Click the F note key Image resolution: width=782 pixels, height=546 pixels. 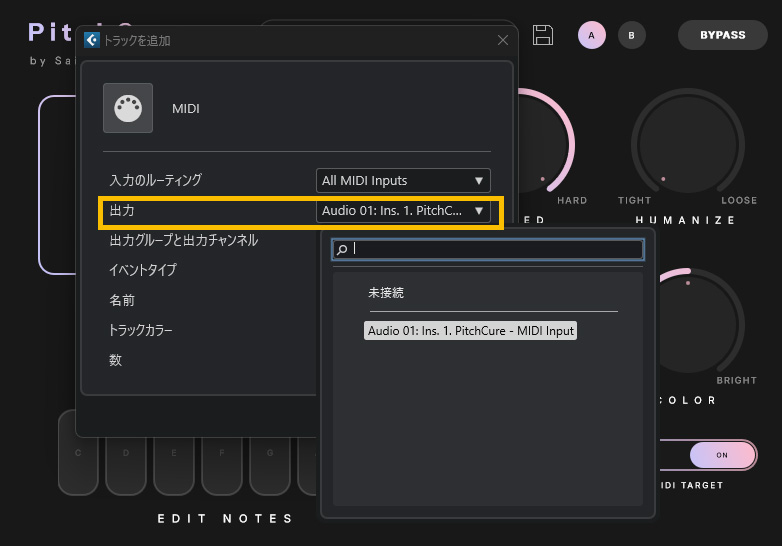221,465
